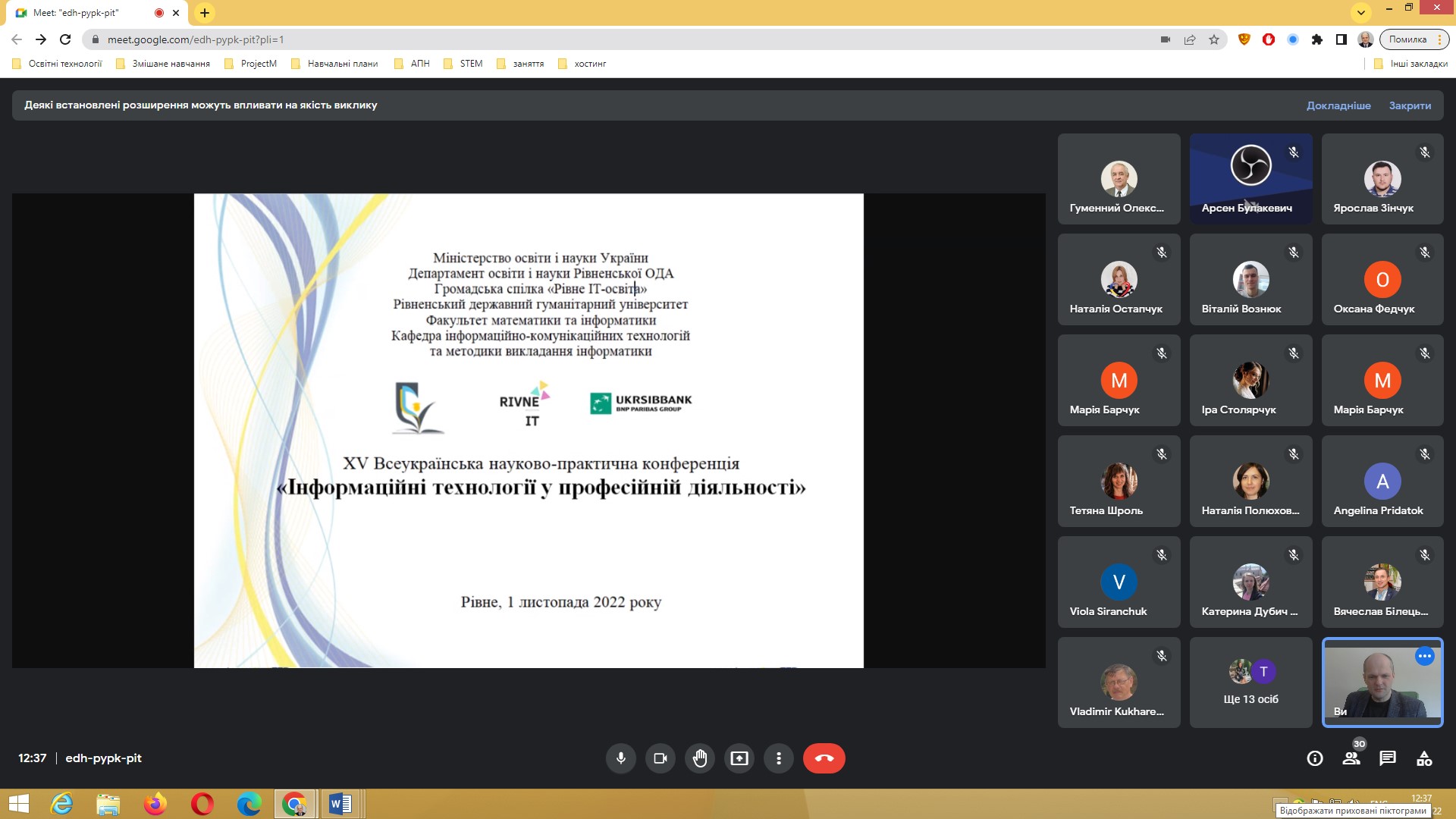Leave the call with the red button
The height and width of the screenshot is (819, 1456).
point(824,758)
